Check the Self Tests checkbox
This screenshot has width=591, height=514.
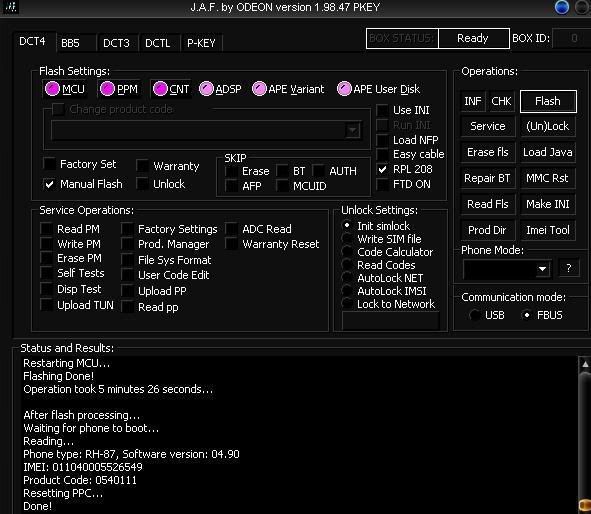click(46, 273)
